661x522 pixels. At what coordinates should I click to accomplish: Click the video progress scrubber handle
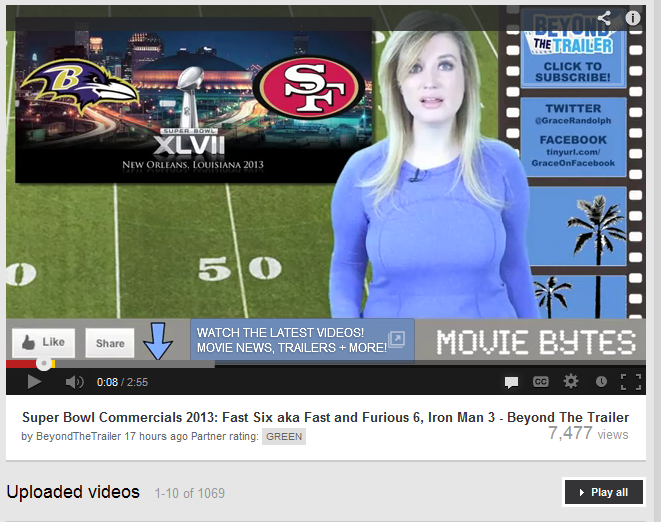click(x=44, y=363)
